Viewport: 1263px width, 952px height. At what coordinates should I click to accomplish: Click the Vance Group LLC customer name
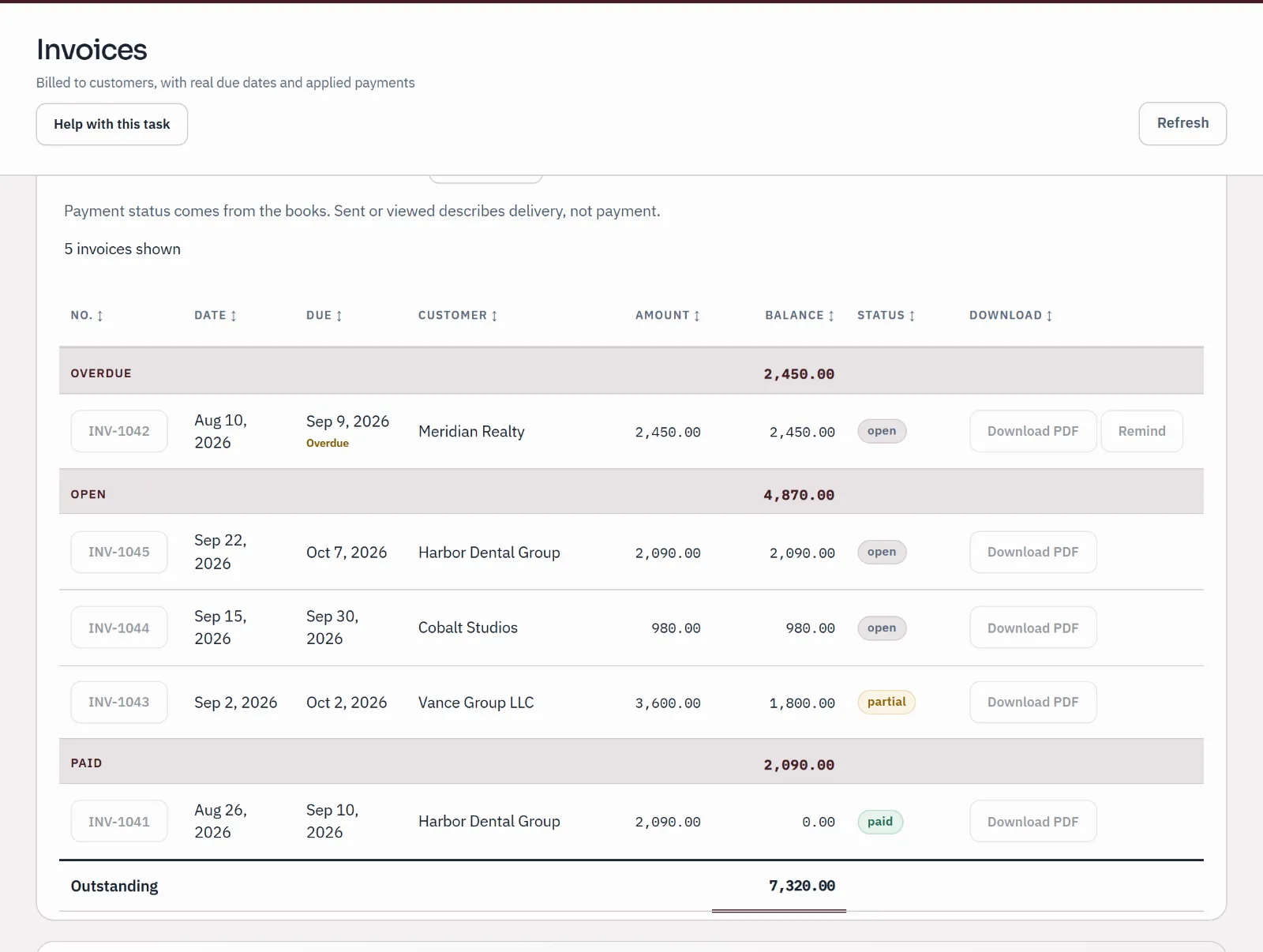(x=476, y=703)
